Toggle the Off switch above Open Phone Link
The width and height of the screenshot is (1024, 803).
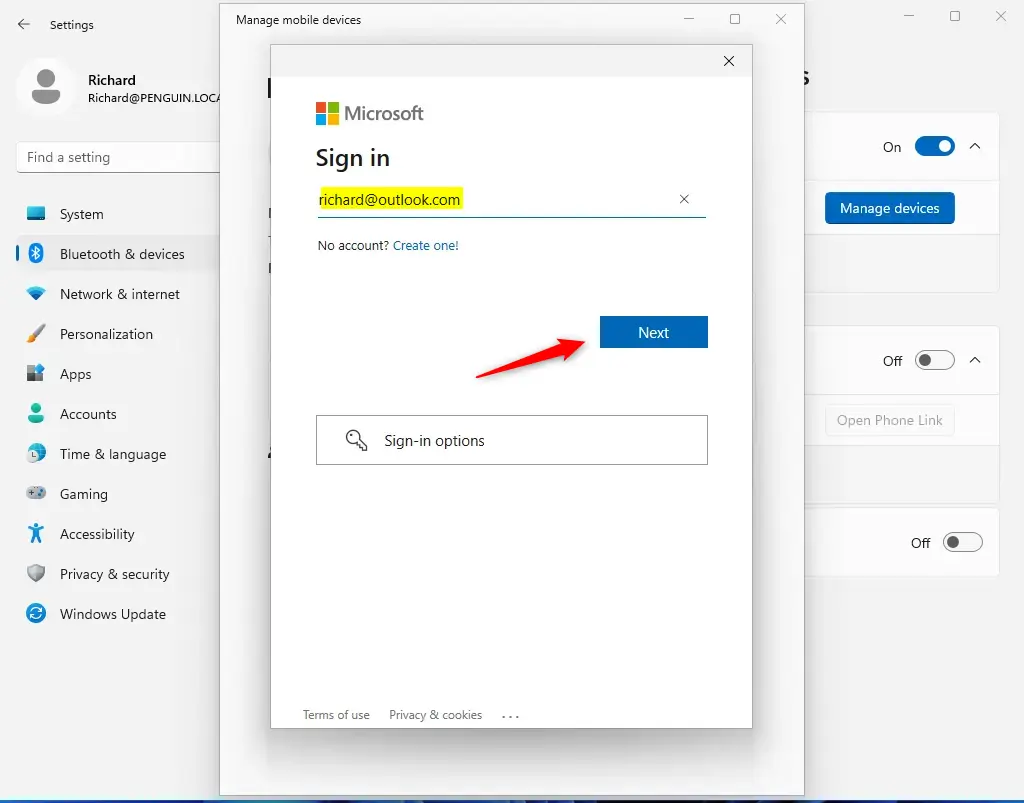point(934,360)
